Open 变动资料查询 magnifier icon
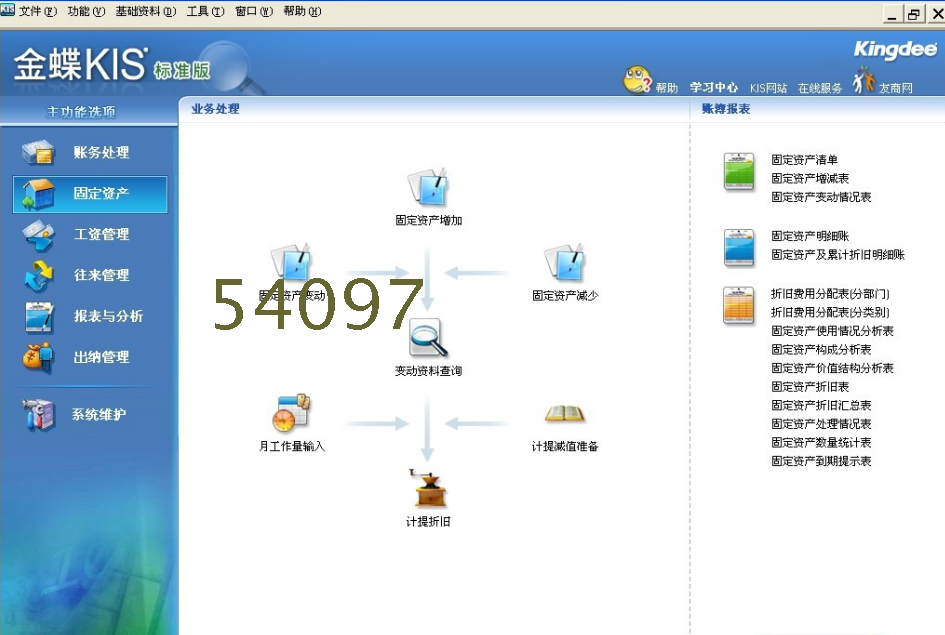The width and height of the screenshot is (945, 635). coord(428,337)
